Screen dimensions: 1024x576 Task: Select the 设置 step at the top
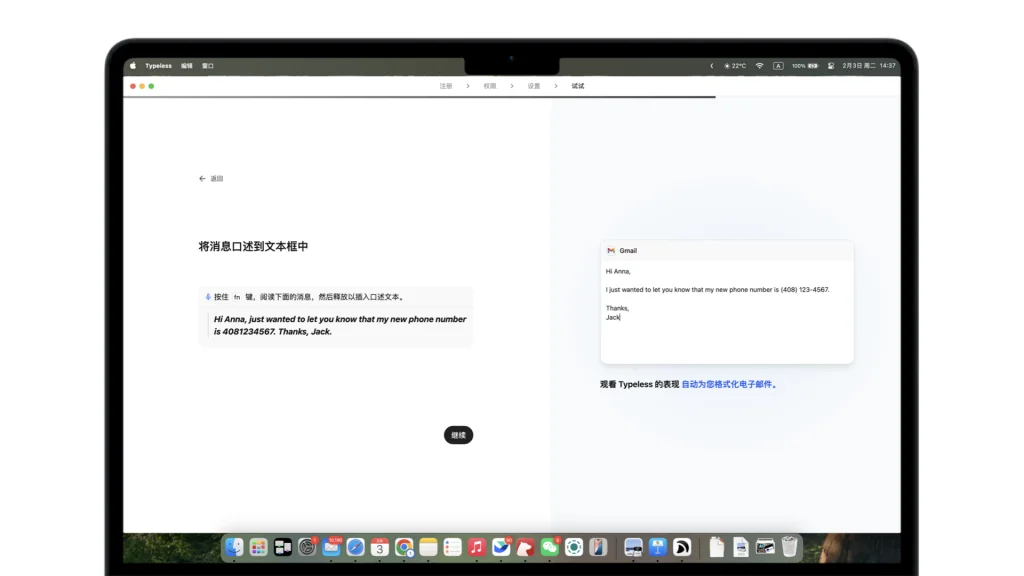(x=533, y=86)
